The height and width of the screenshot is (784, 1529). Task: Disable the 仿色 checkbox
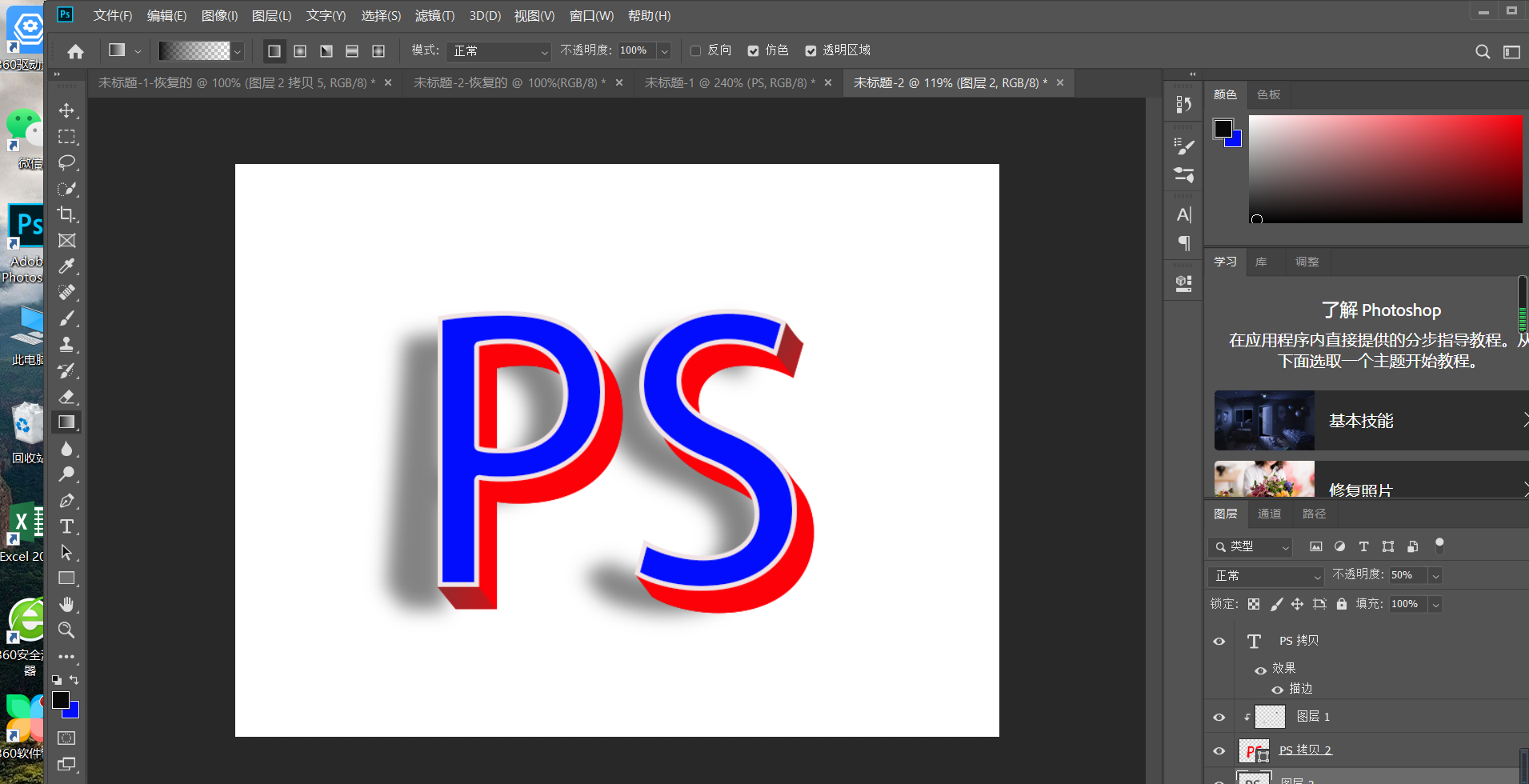(753, 50)
